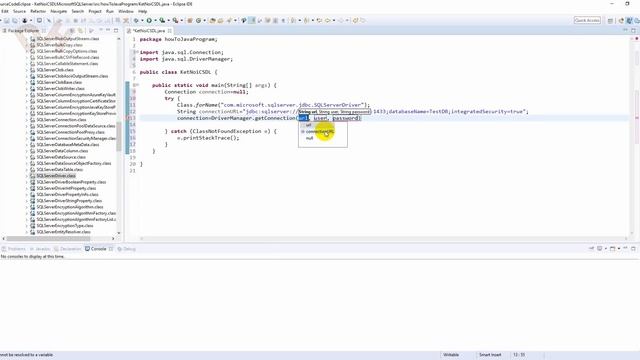Screen dimensions: 640x360
Task: Switch to the Debug tab in bottom panel
Action: click(127, 249)
